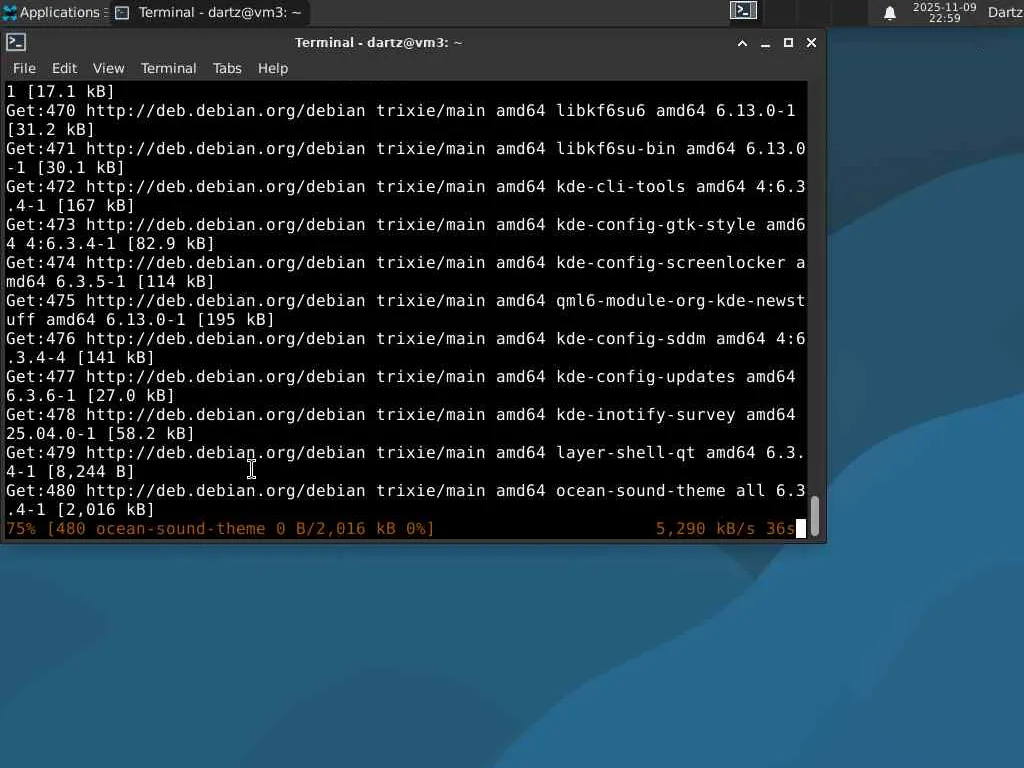Click the terminal window title text
Image resolution: width=1024 pixels, height=768 pixels.
click(x=378, y=42)
